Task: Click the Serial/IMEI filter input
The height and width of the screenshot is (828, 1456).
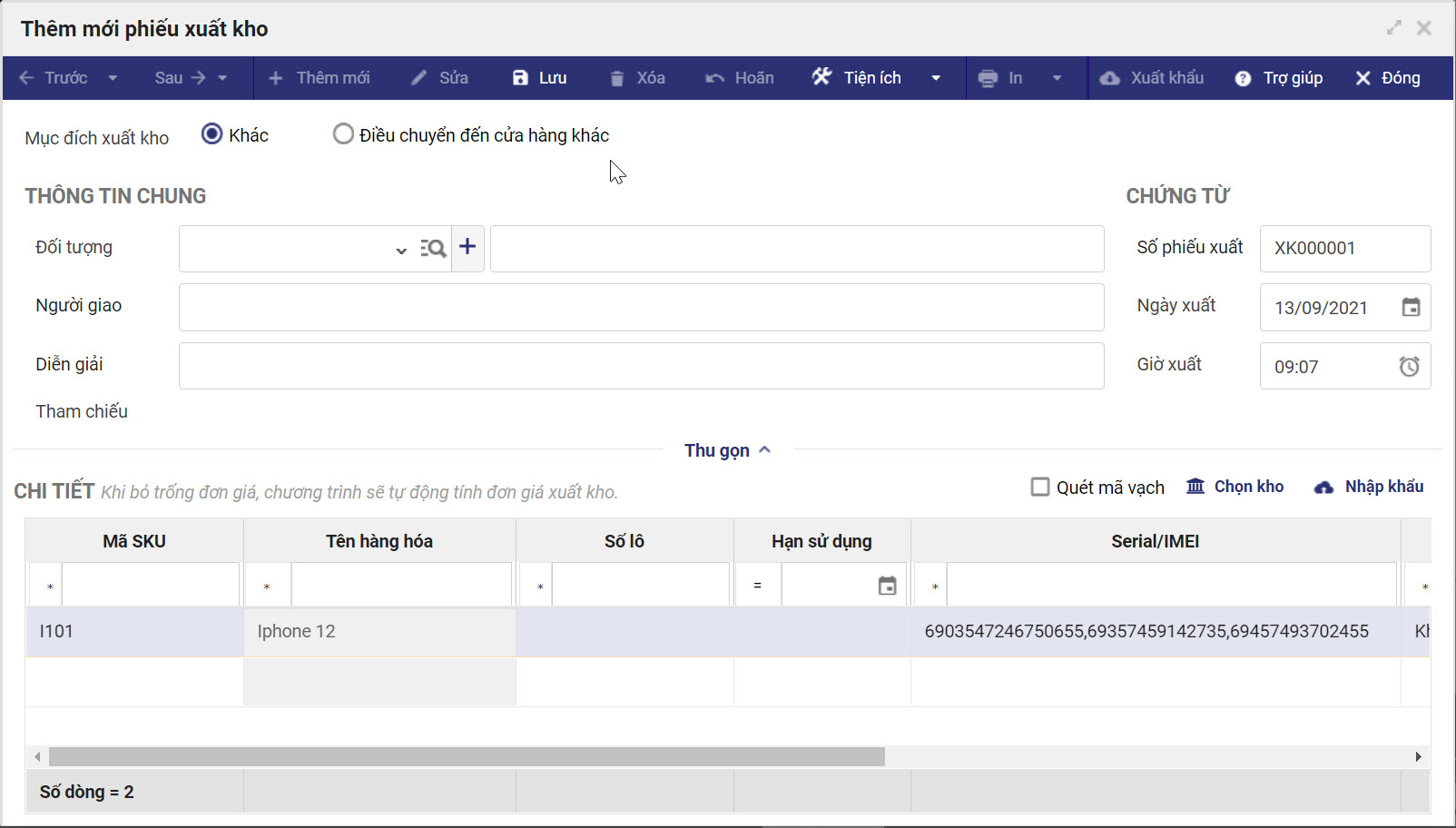Action: (x=1172, y=586)
